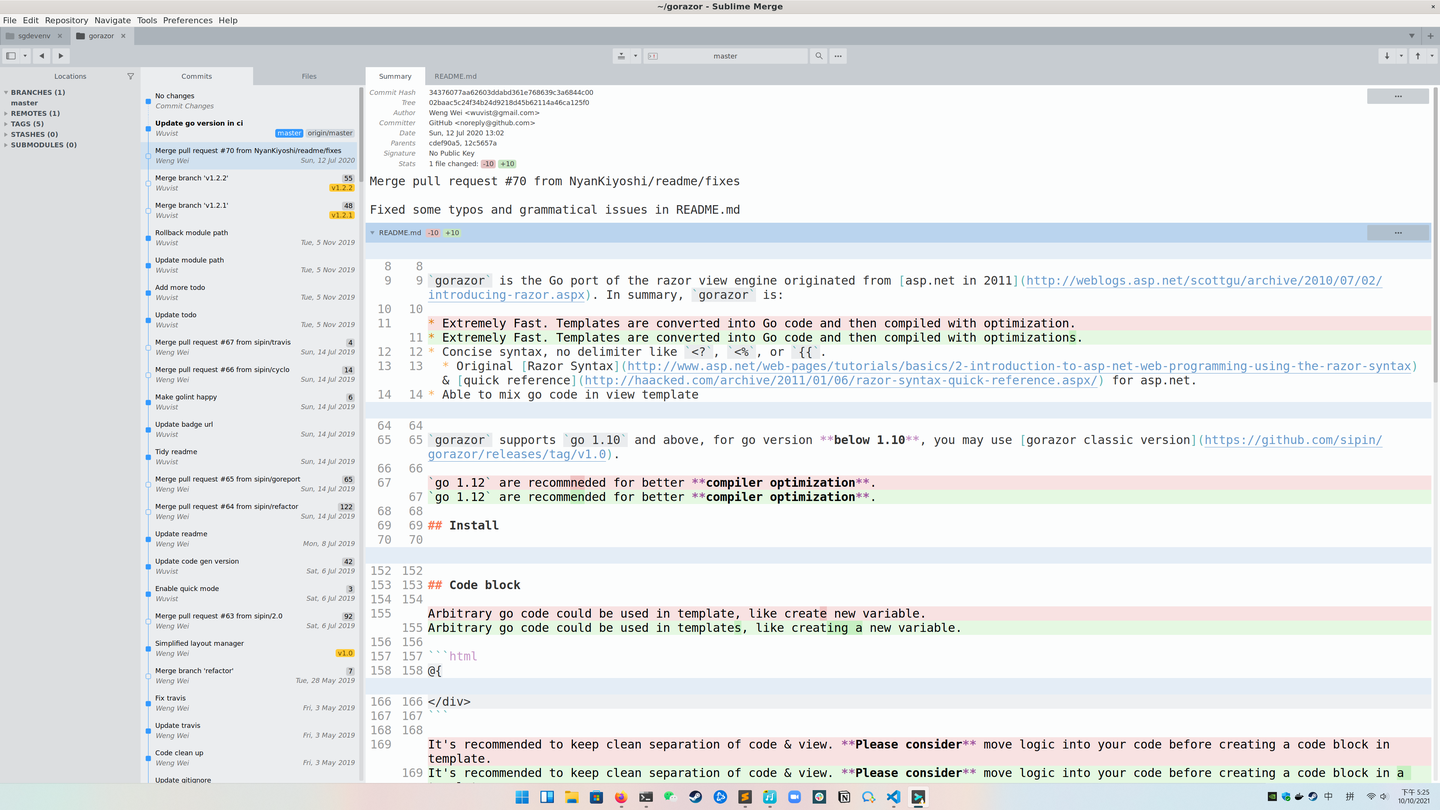Screen dimensions: 1440x810
Task: Click the Push icon in the toolbar
Action: point(1418,55)
